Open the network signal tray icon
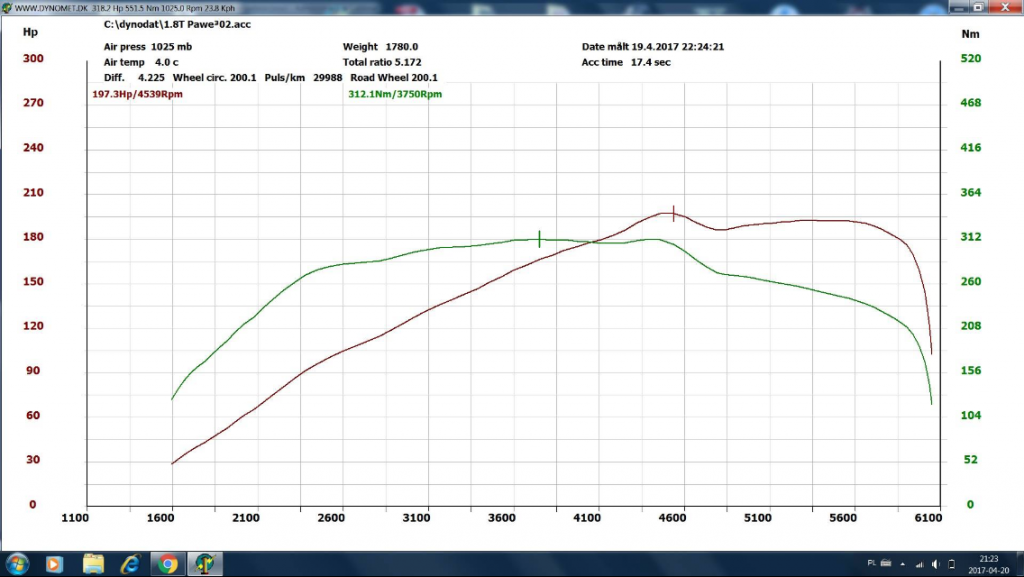The height and width of the screenshot is (577, 1024). tap(920, 564)
